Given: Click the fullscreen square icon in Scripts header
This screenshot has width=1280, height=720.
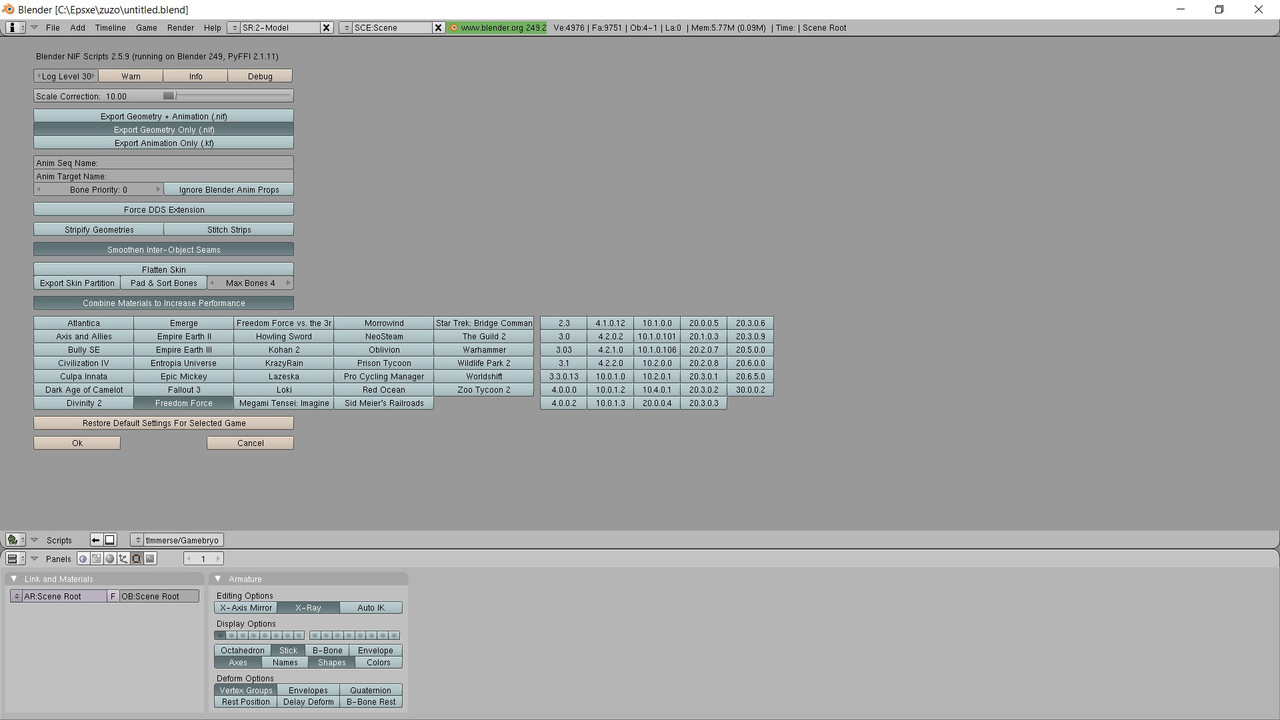Looking at the screenshot, I should pos(110,540).
